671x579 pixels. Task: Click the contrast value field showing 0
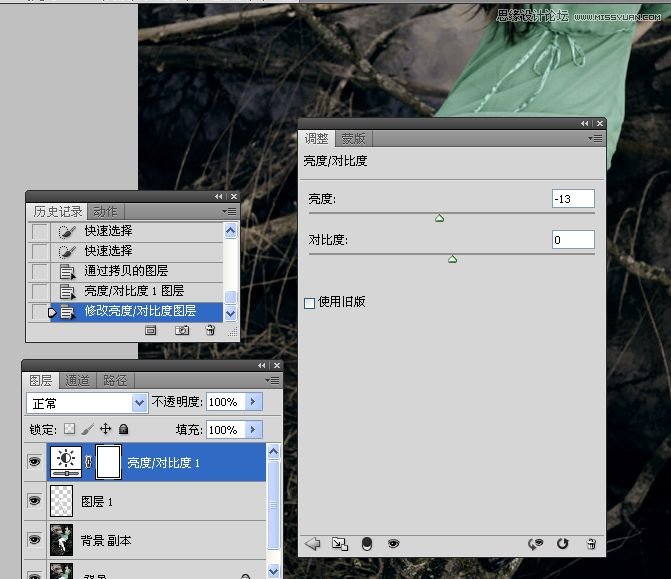point(573,240)
